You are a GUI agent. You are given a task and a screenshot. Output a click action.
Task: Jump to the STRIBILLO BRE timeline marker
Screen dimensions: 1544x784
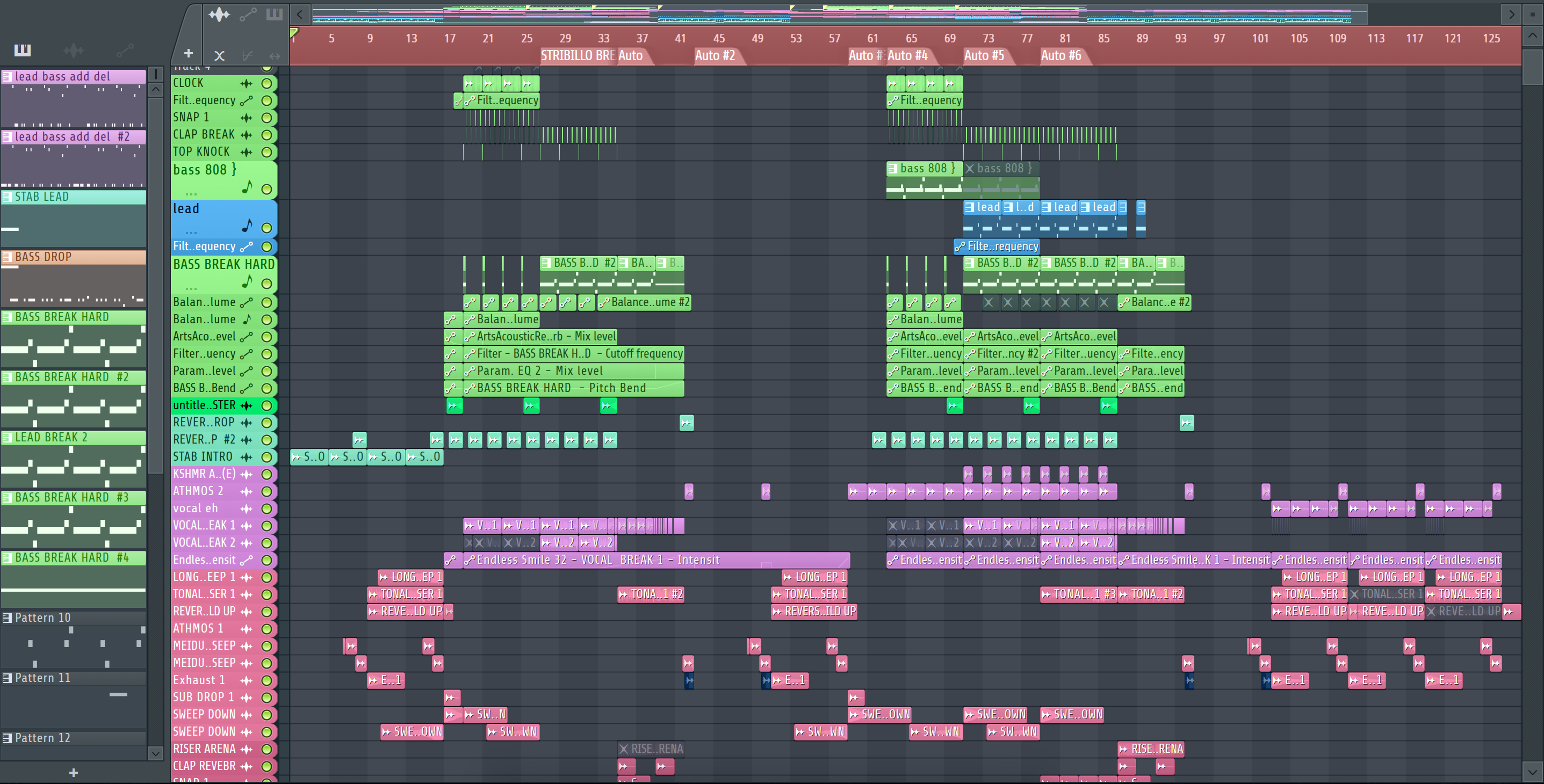click(578, 56)
